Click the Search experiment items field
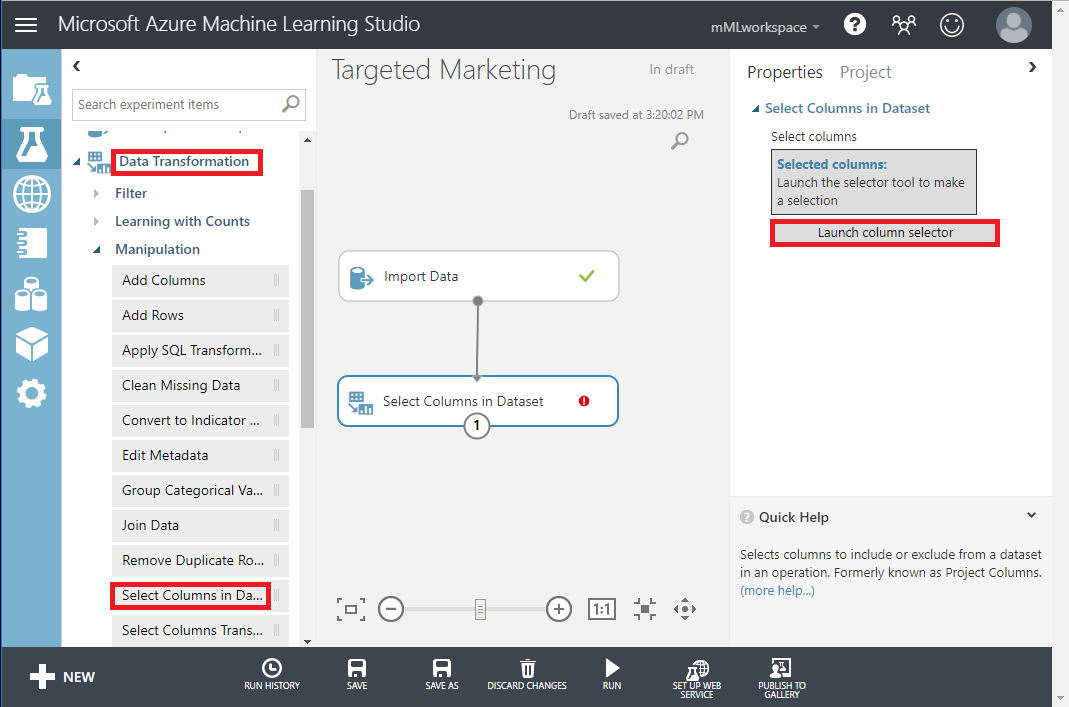1069x707 pixels. coord(178,104)
